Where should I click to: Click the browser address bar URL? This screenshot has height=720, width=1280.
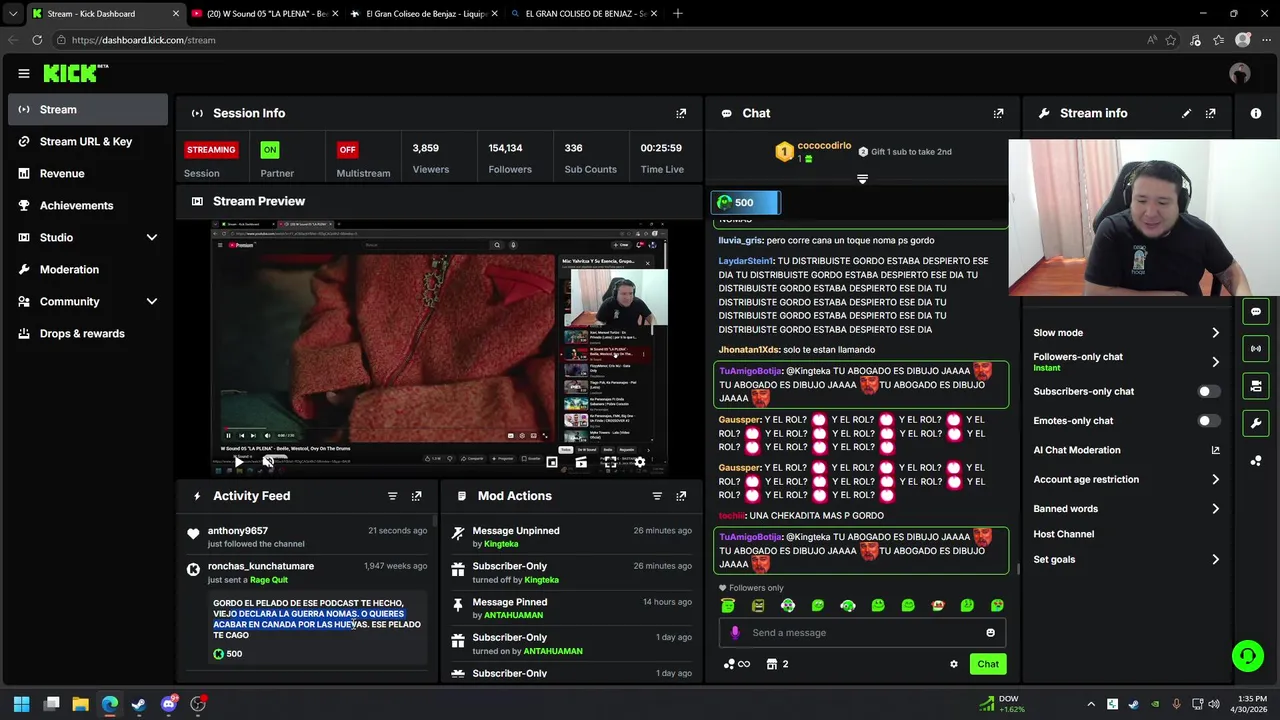tap(144, 40)
